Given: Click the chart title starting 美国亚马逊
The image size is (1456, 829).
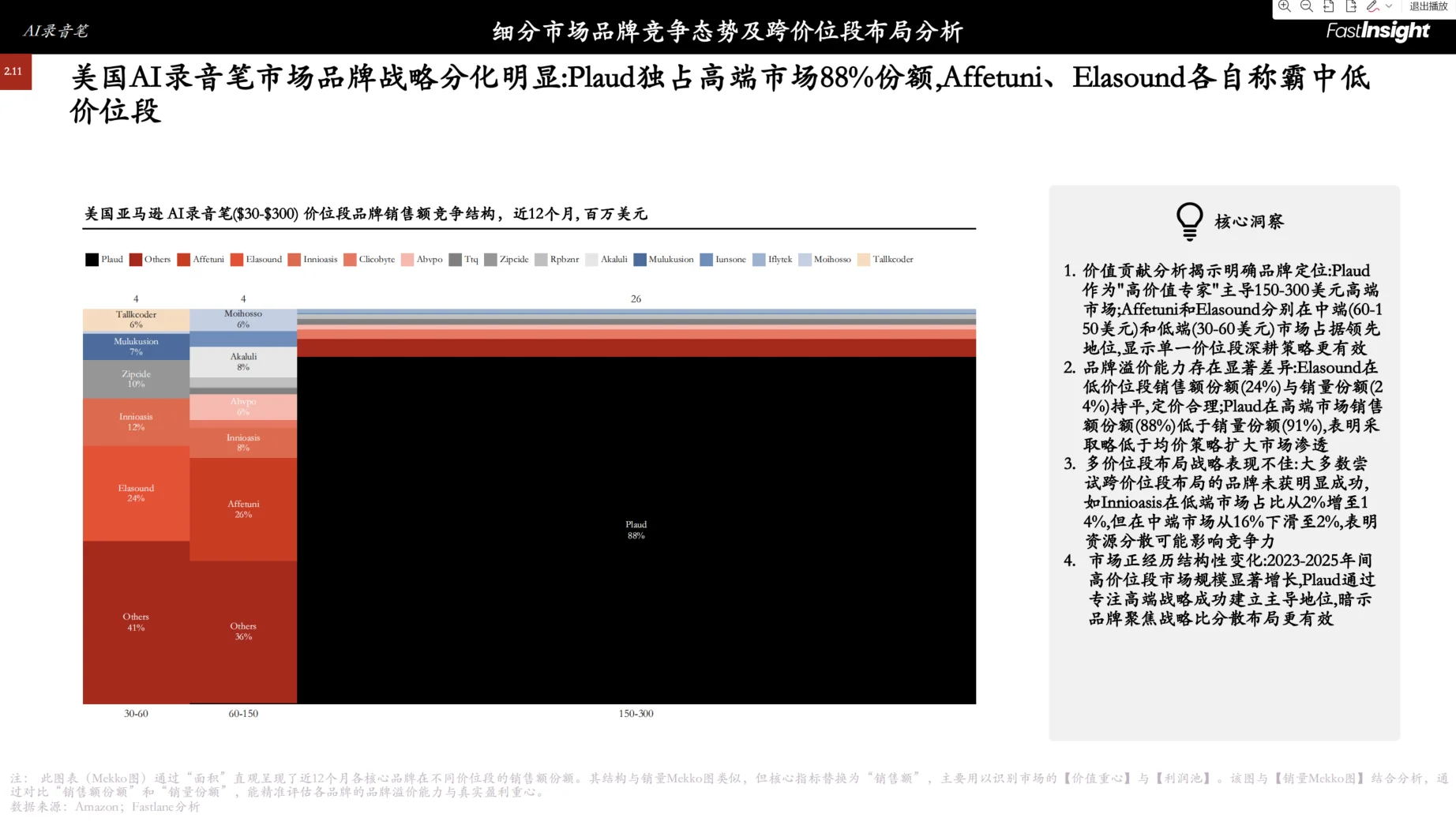Looking at the screenshot, I should coord(366,214).
